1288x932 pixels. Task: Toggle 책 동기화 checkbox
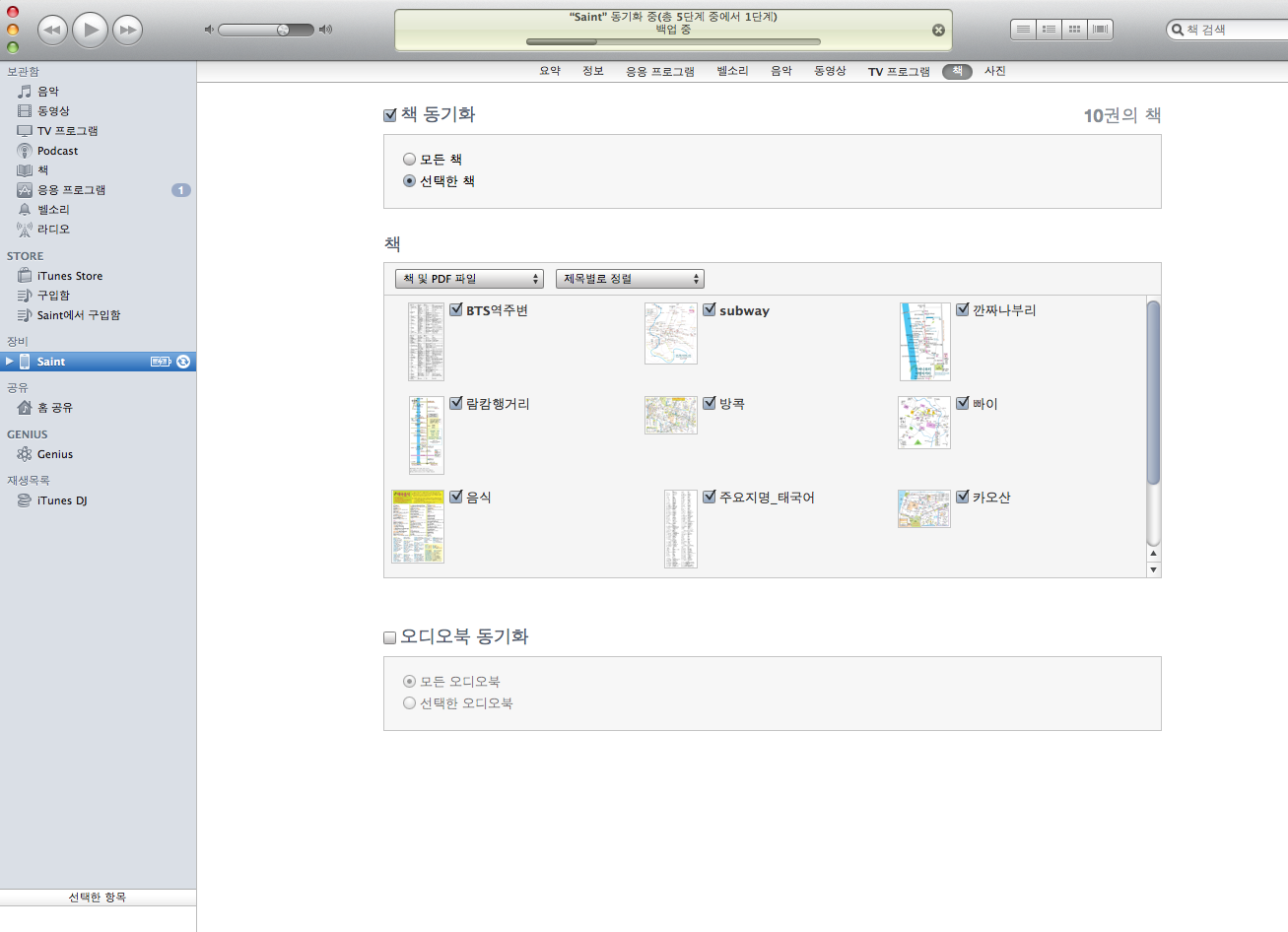(390, 115)
